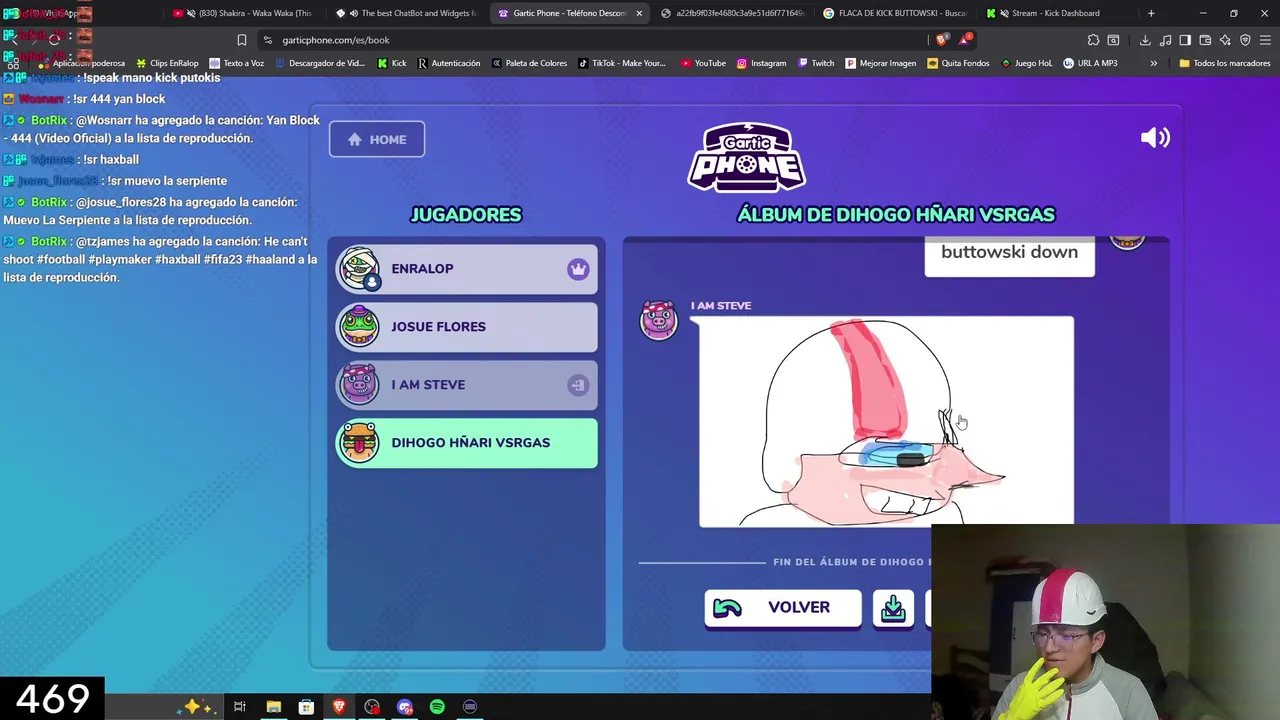Open the Instagram bookmark
The image size is (1280, 720).
pos(761,63)
